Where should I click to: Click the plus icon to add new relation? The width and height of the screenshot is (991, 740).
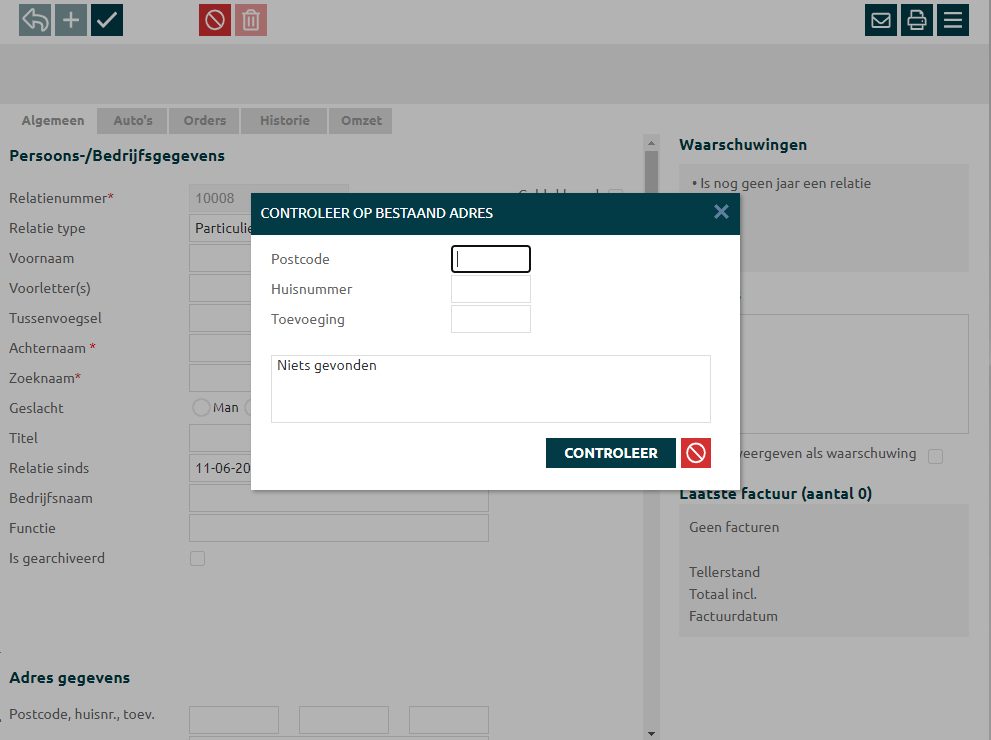(71, 20)
